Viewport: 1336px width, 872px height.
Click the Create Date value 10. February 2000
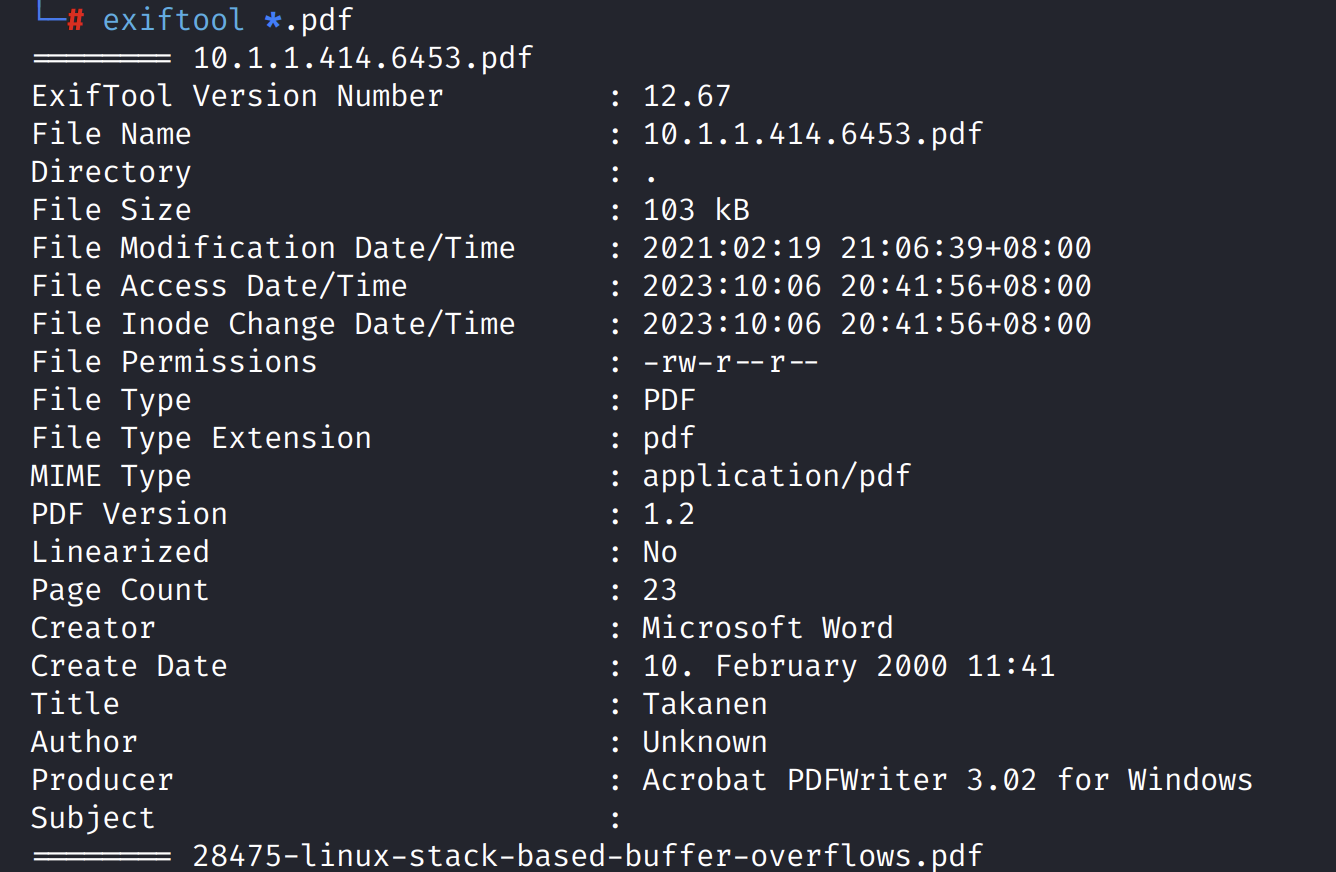point(848,666)
